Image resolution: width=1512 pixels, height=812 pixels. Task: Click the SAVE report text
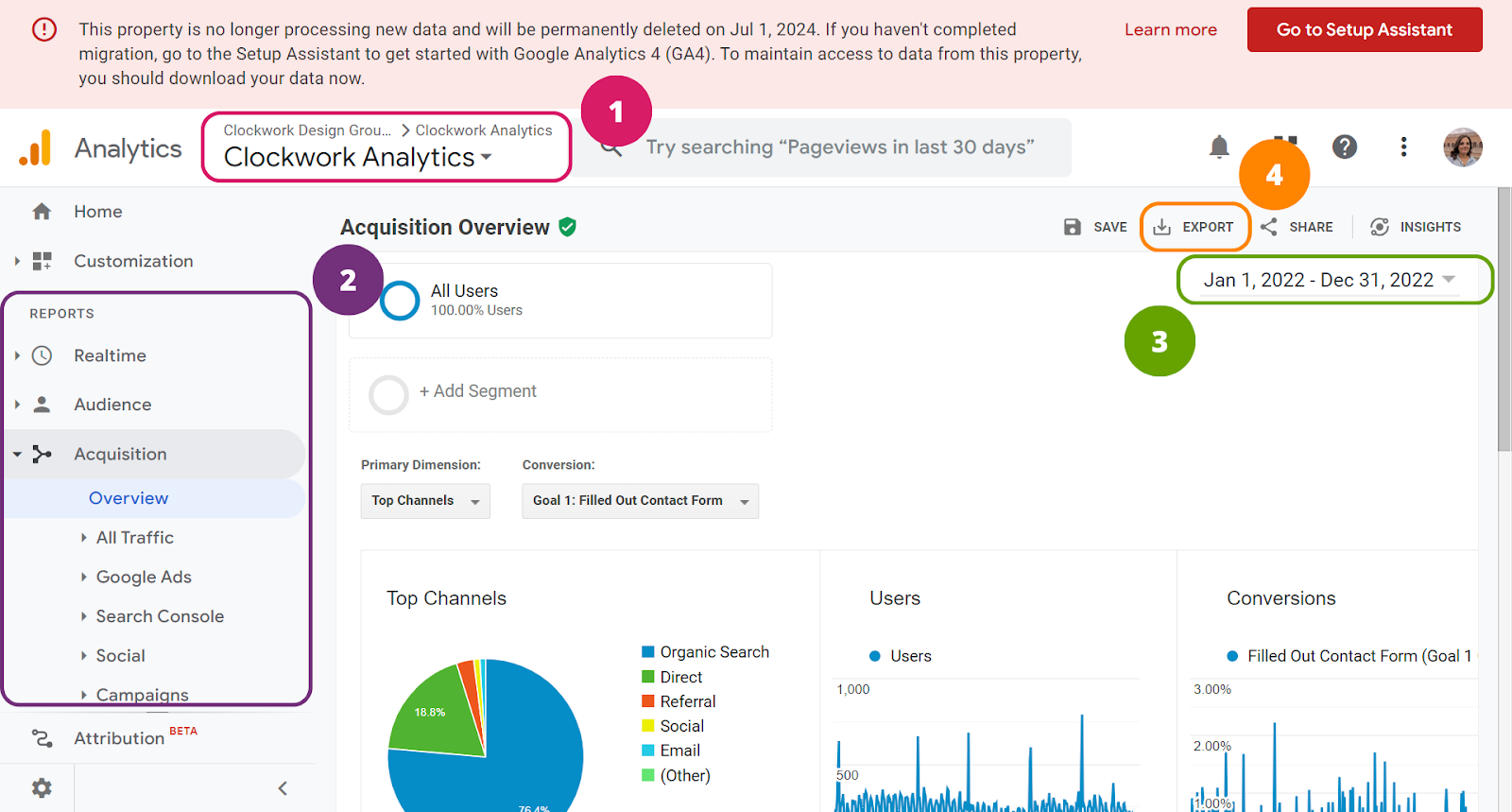click(x=1110, y=227)
